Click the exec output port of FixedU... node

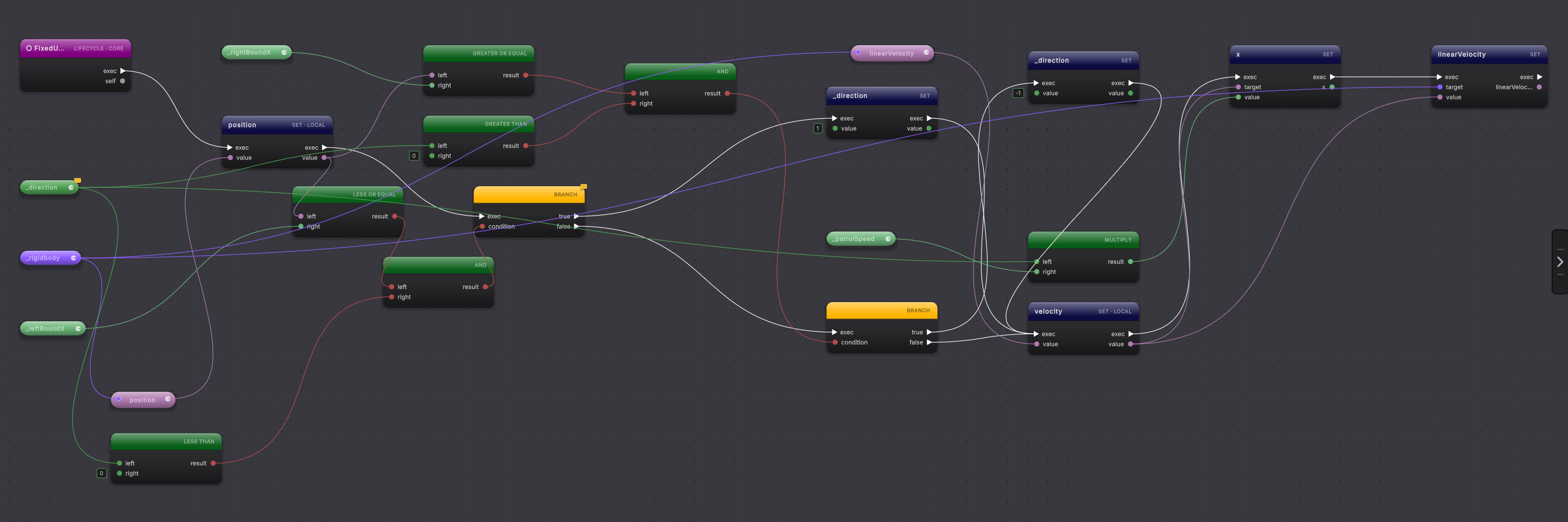(x=123, y=71)
